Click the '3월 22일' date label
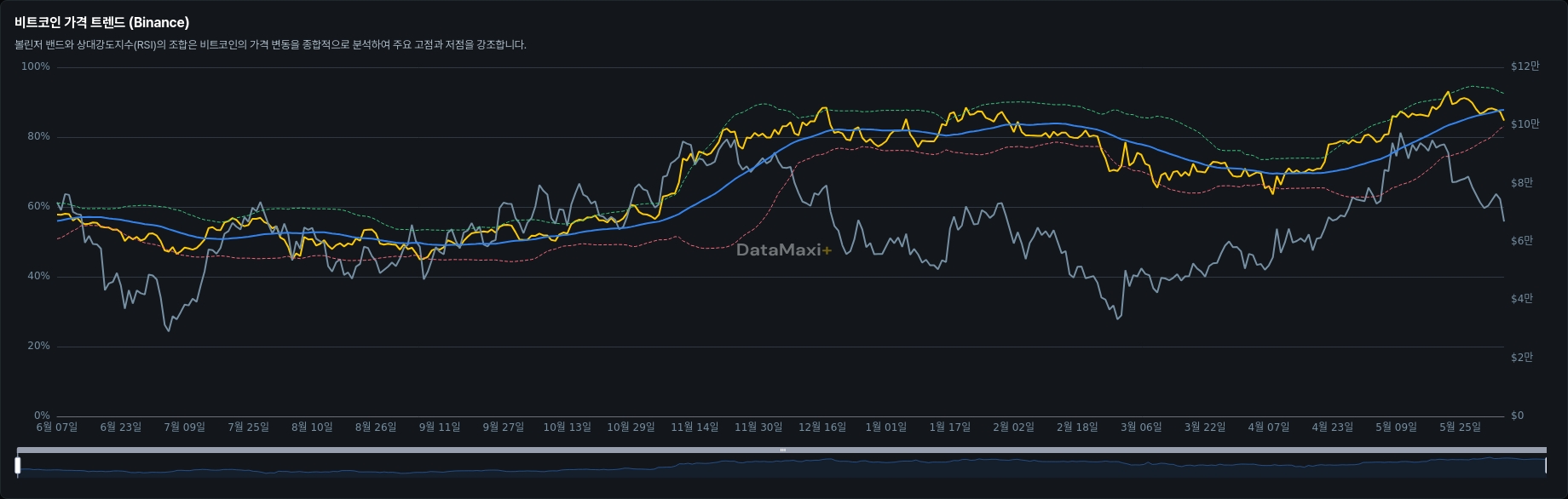The height and width of the screenshot is (499, 1568). [x=1205, y=427]
